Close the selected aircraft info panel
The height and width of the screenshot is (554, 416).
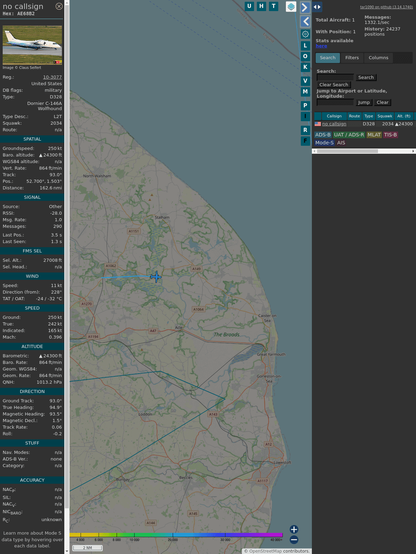tap(59, 6)
